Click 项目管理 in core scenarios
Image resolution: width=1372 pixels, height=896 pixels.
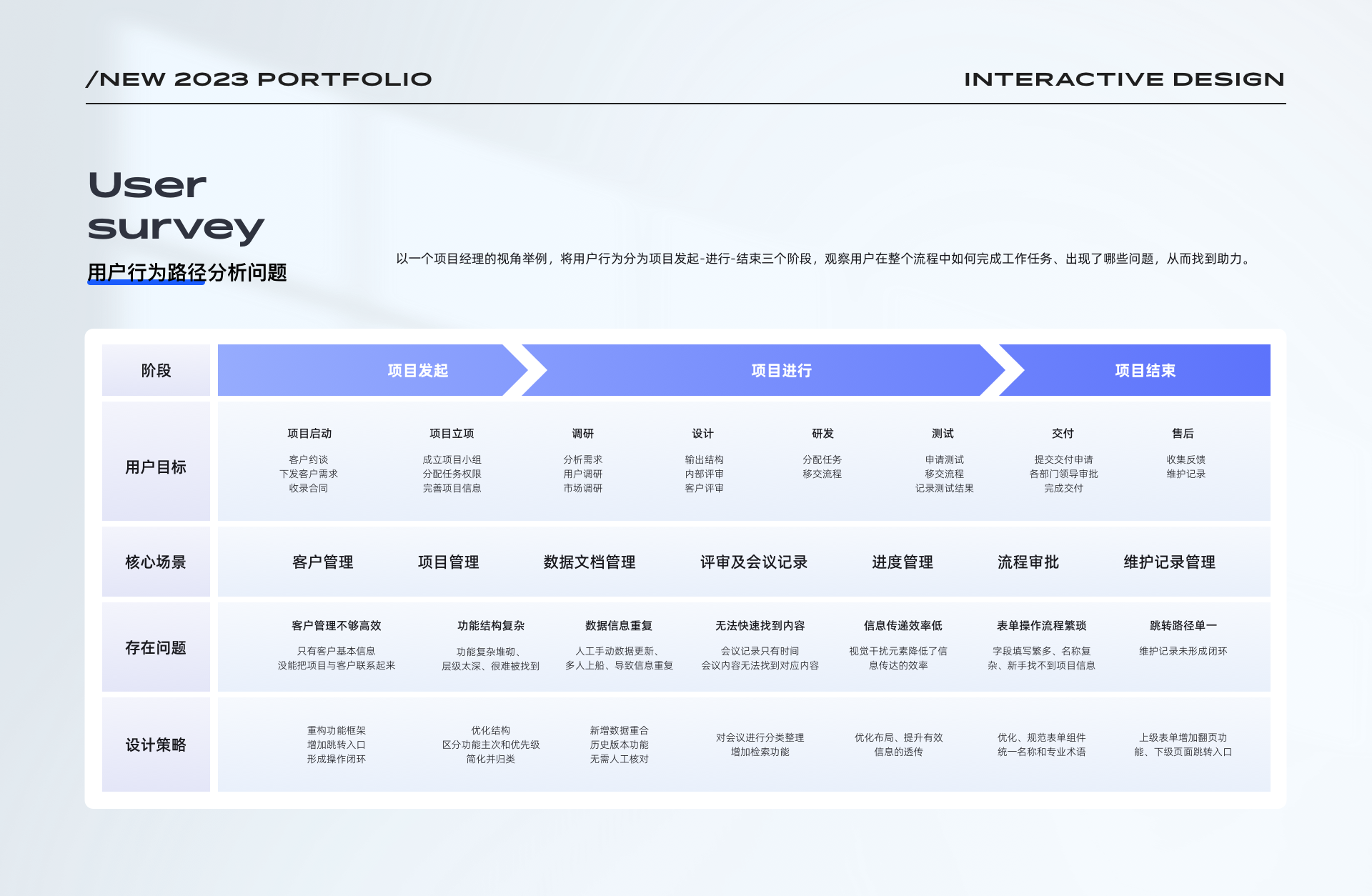(x=449, y=562)
